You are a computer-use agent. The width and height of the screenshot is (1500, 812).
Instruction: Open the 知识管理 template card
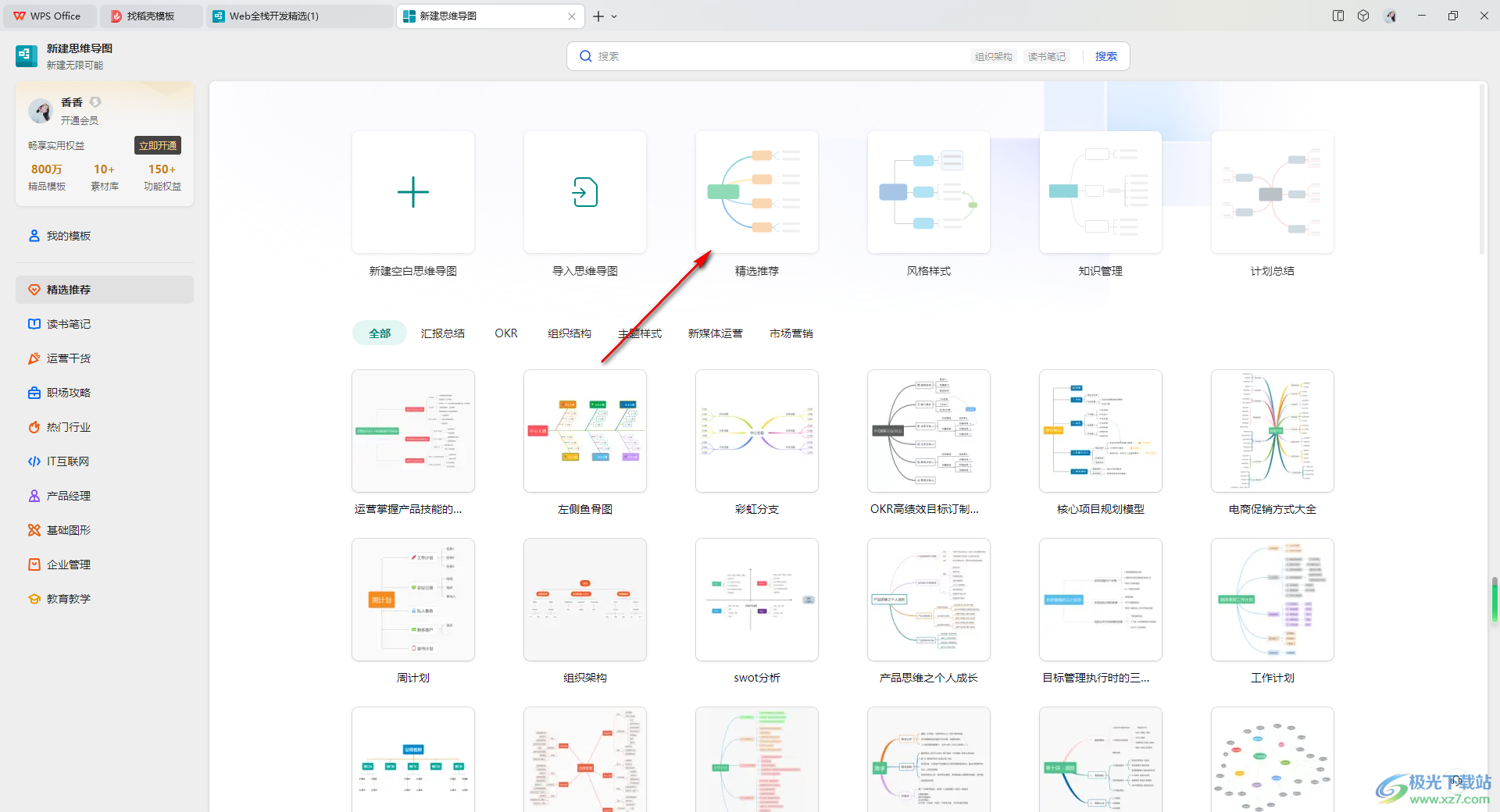(x=1101, y=192)
